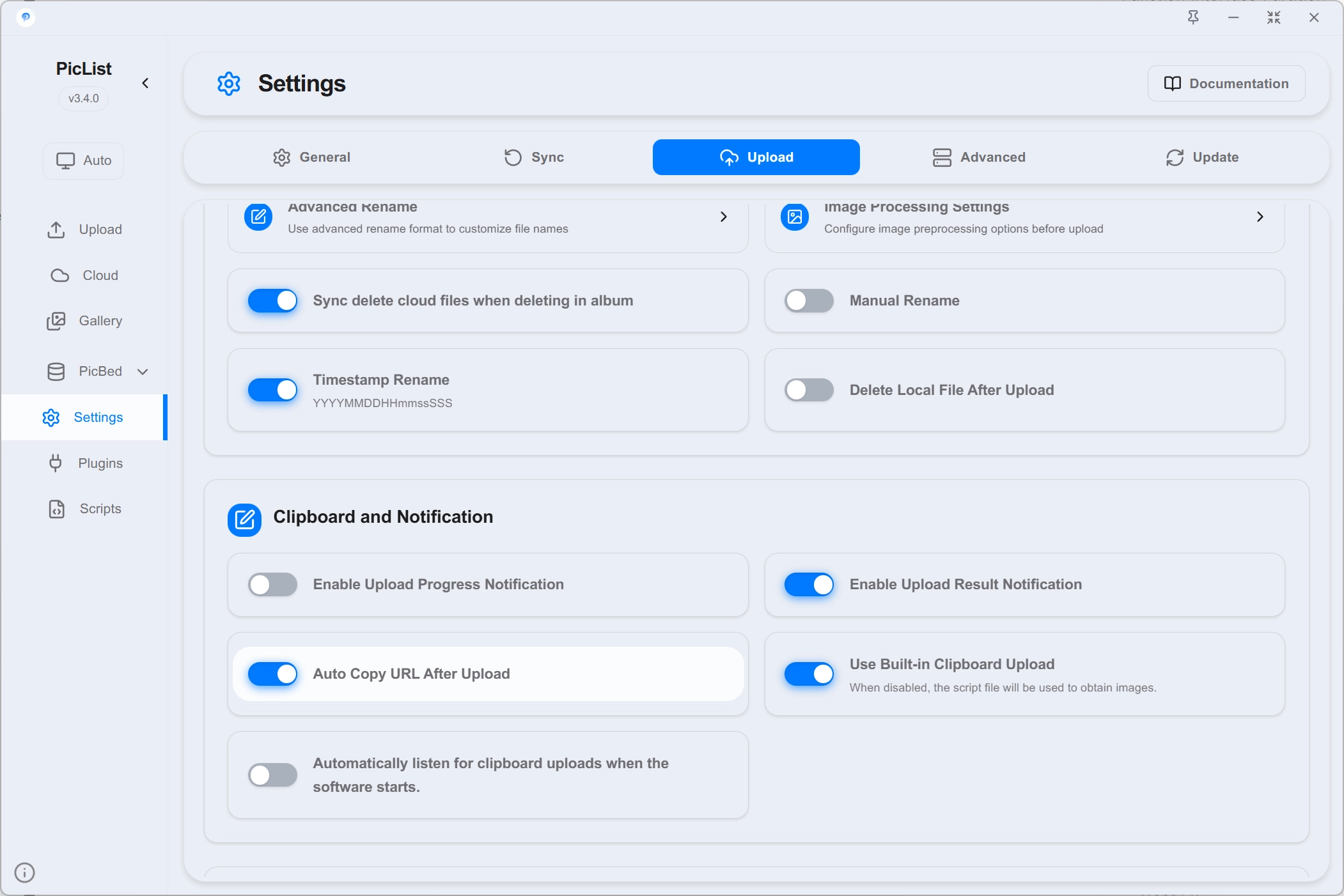The width and height of the screenshot is (1344, 896).
Task: Open Image Processing Settings via chevron
Action: point(1260,217)
